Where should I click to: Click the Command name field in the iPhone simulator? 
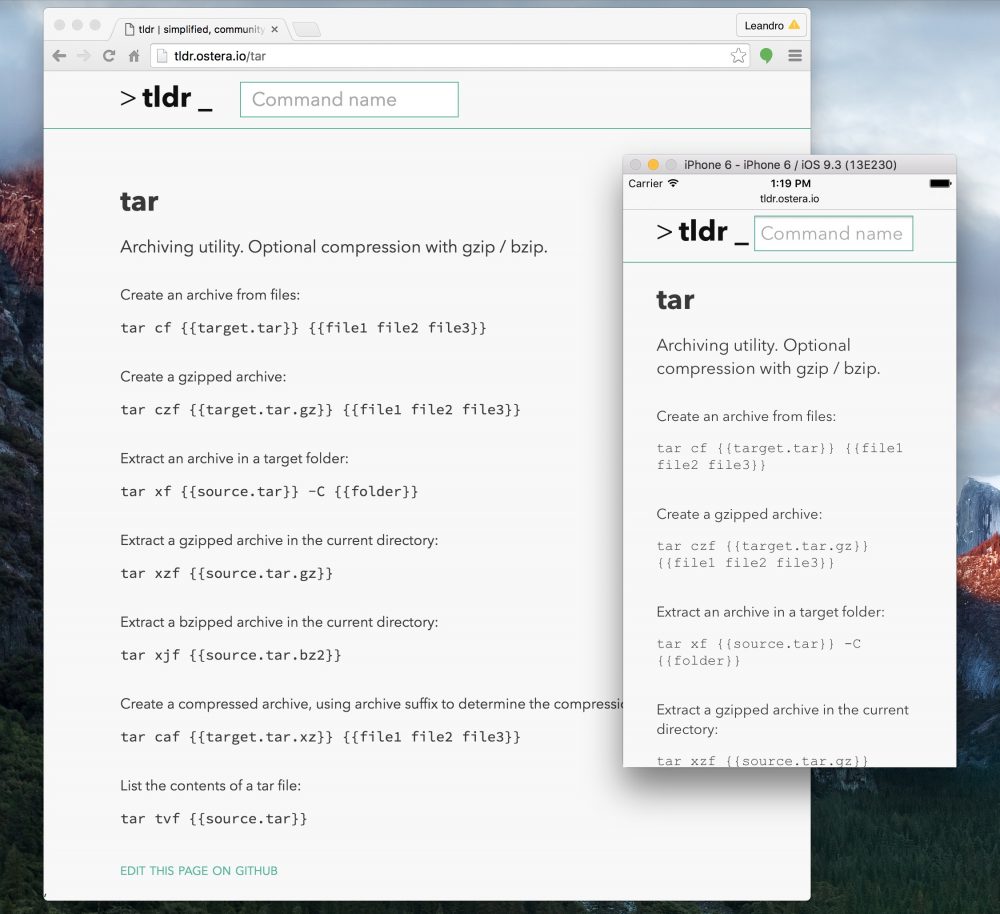[x=833, y=233]
